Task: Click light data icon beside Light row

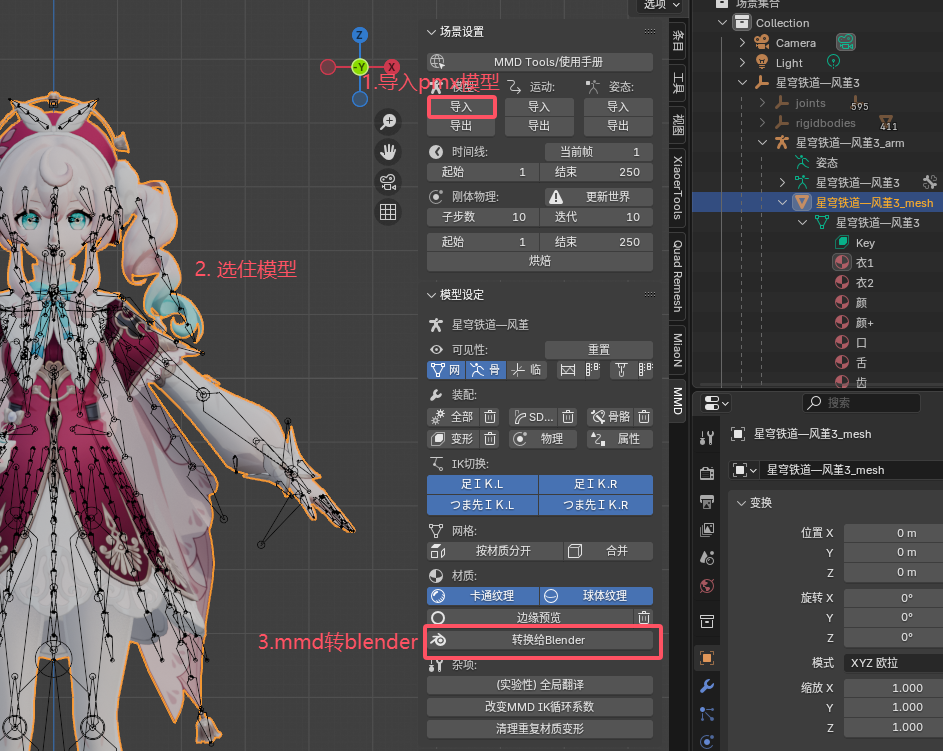Action: (834, 61)
